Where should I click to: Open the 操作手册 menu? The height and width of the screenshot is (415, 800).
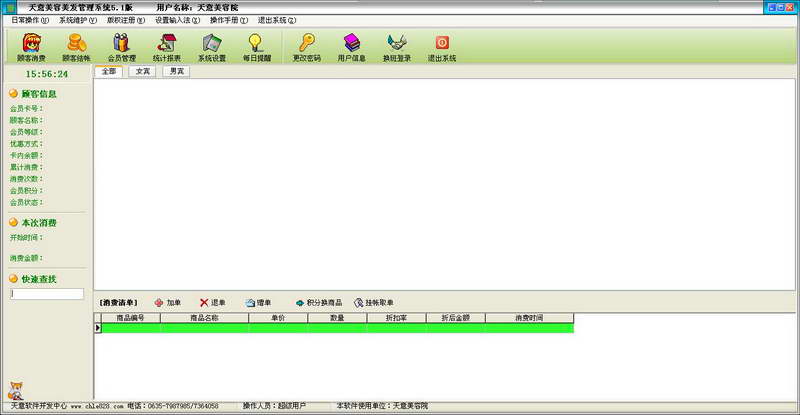(x=229, y=20)
